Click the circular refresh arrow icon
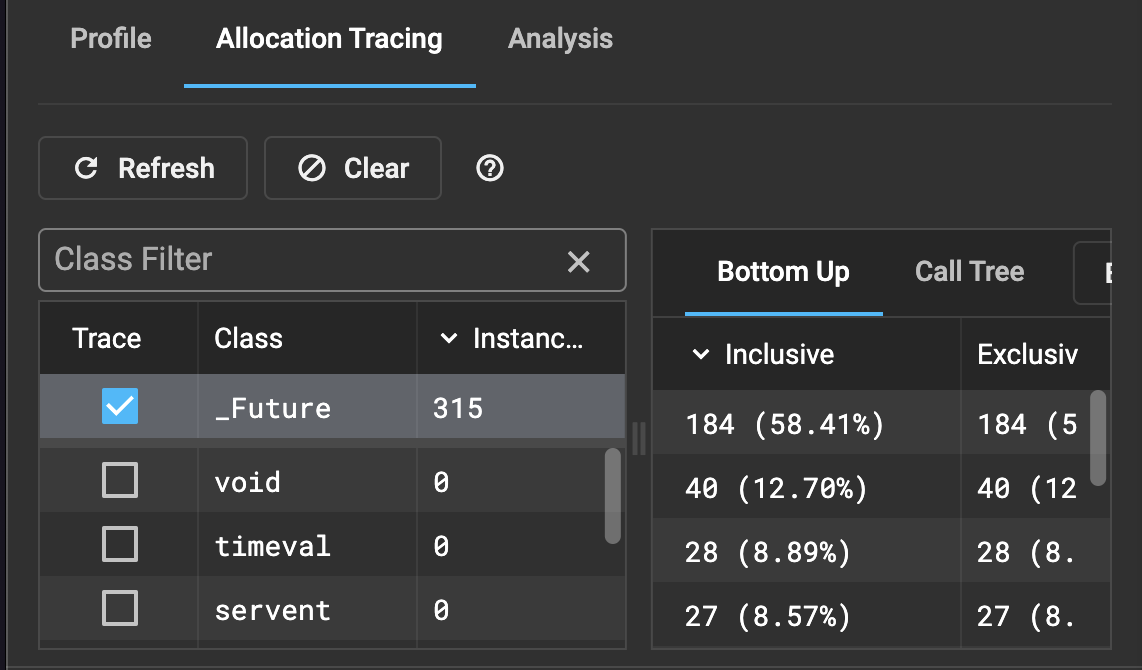The height and width of the screenshot is (670, 1142). pyautogui.click(x=86, y=168)
